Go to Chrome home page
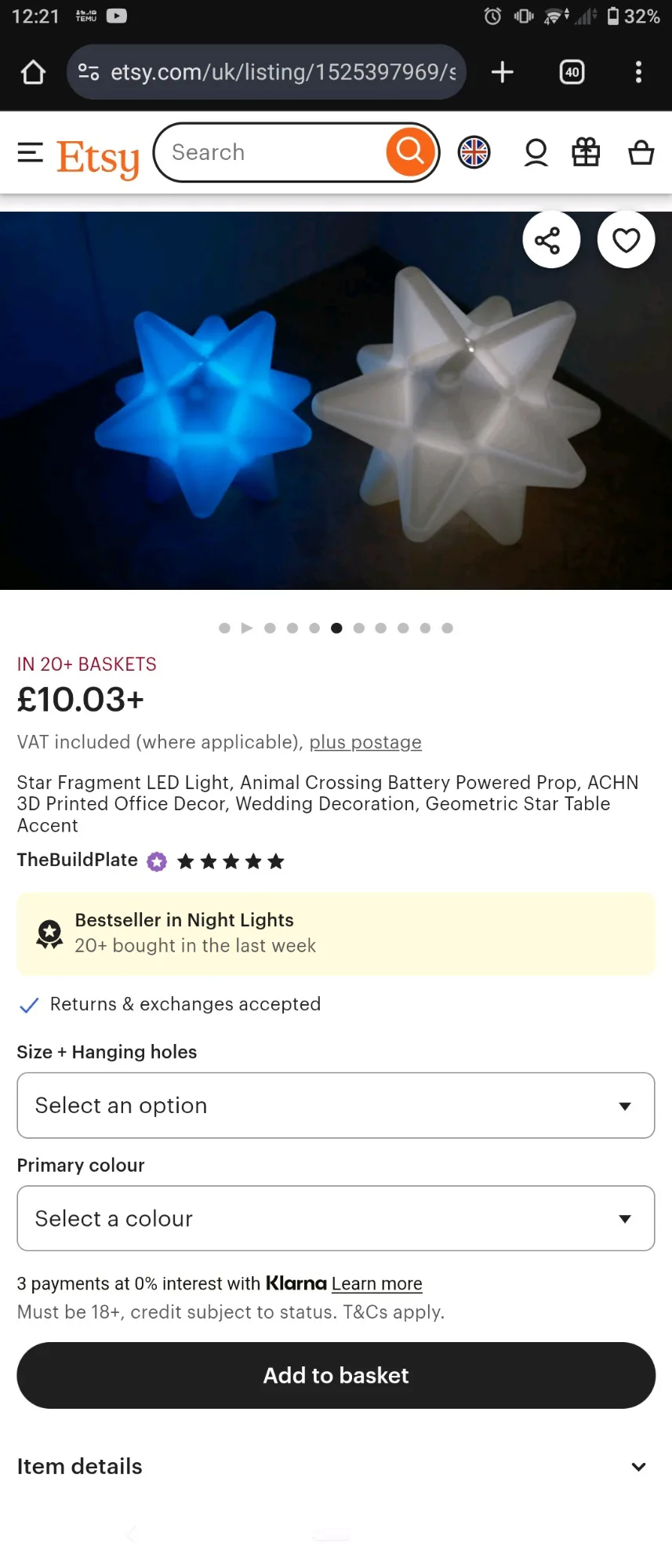This screenshot has width=672, height=1568. click(33, 72)
